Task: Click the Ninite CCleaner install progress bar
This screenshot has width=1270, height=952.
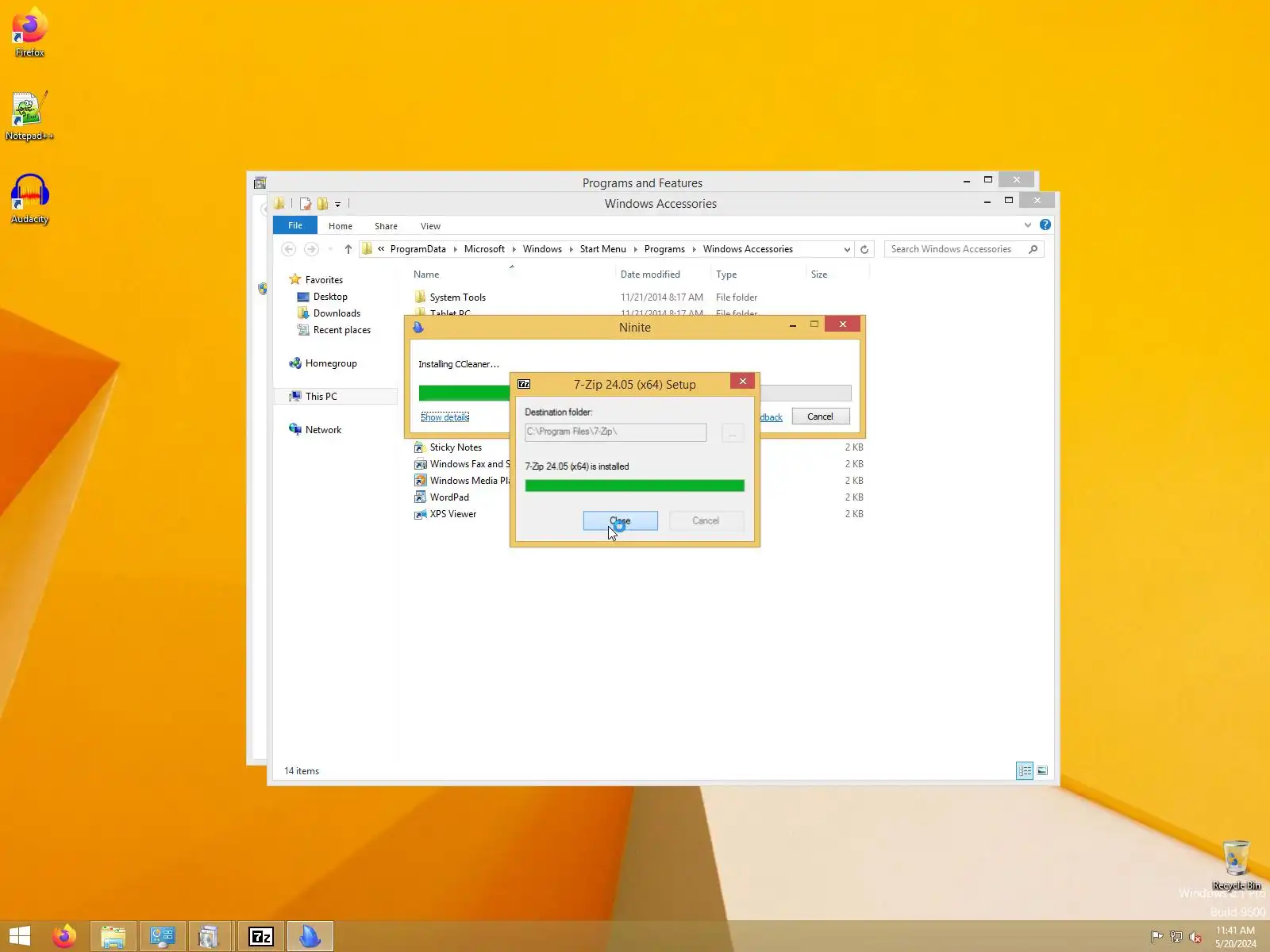Action: [x=635, y=393]
